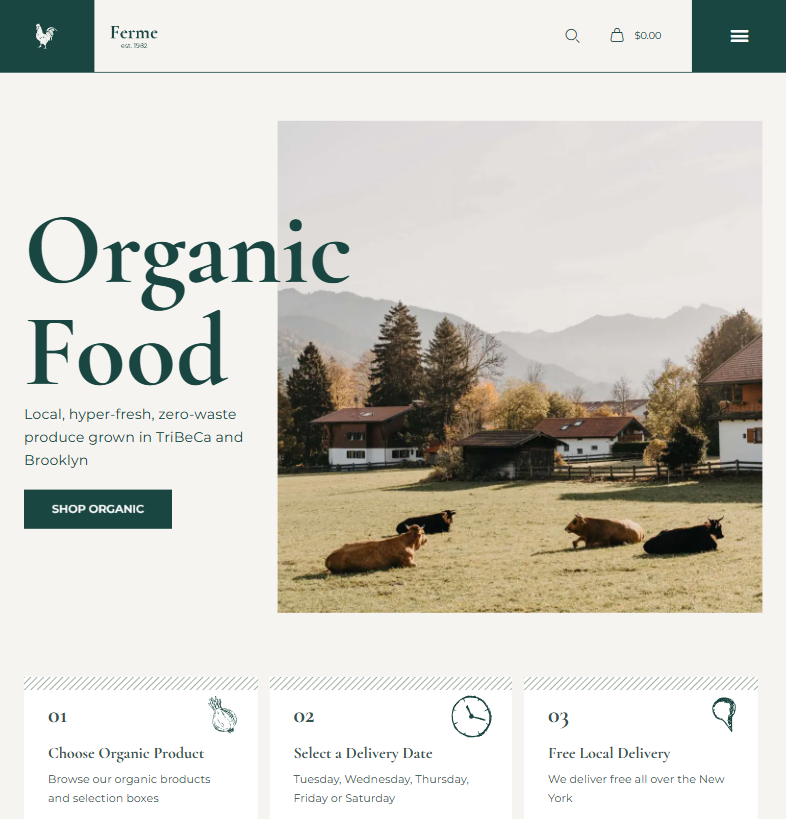This screenshot has width=786, height=819.
Task: Click the onion icon on card 01
Action: coord(223,715)
